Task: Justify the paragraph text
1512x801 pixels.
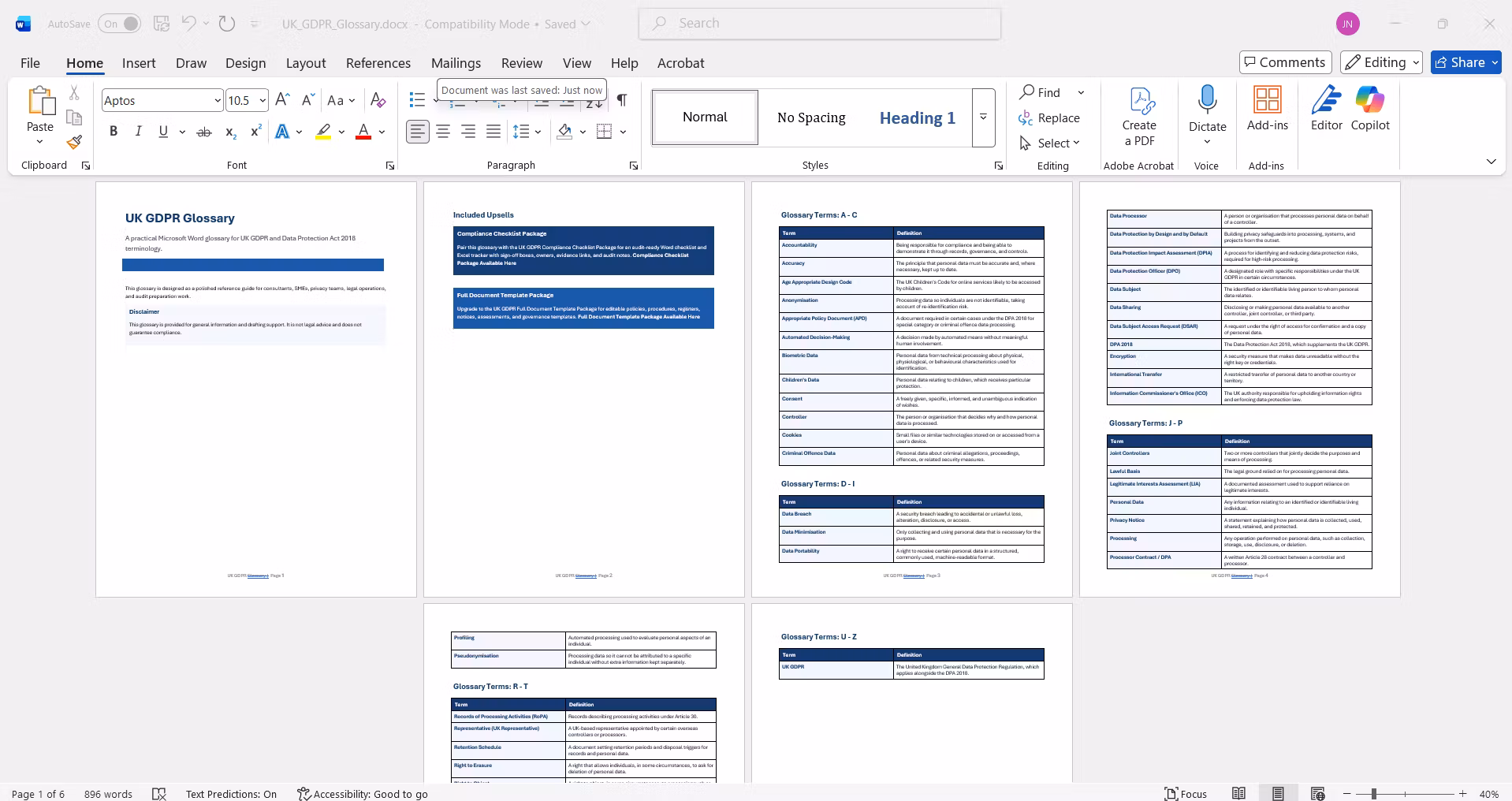Action: coord(493,132)
